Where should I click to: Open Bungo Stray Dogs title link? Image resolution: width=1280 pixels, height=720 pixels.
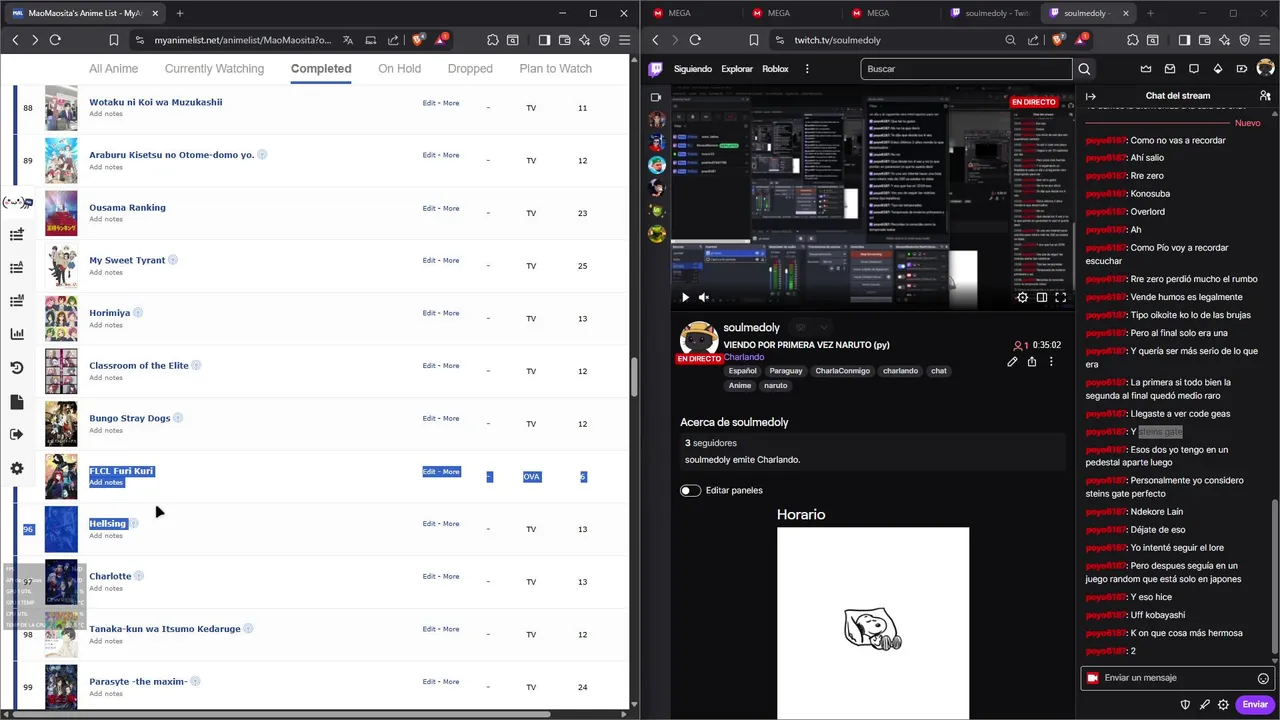(x=130, y=418)
